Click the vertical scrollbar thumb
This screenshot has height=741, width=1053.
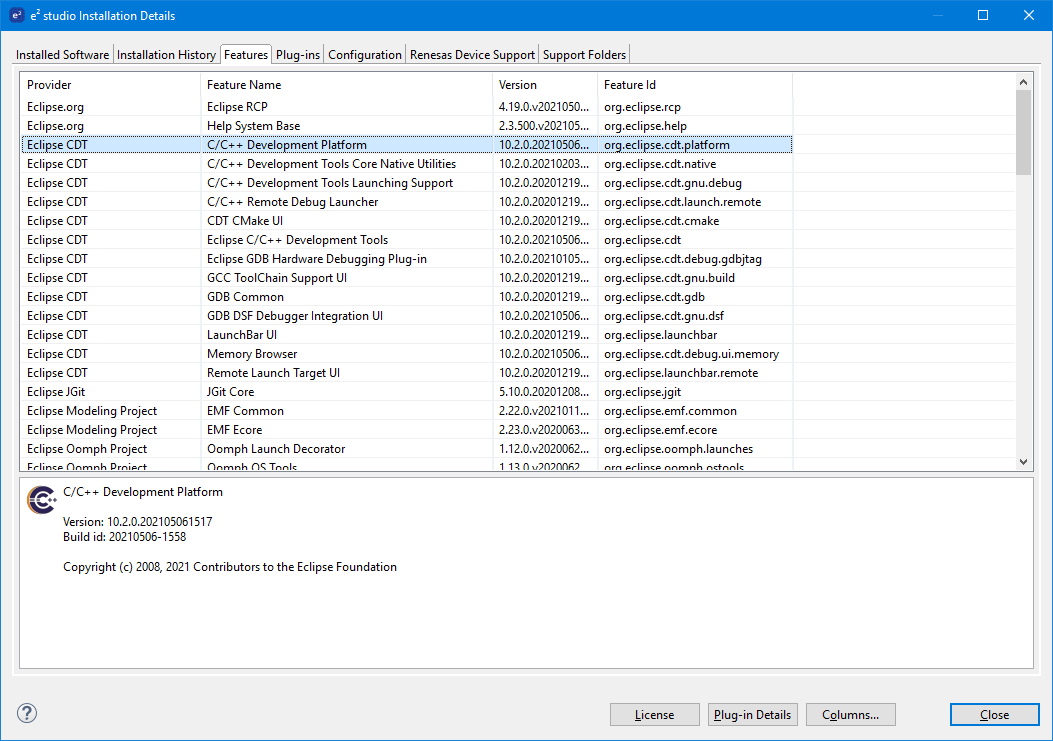coord(1023,132)
